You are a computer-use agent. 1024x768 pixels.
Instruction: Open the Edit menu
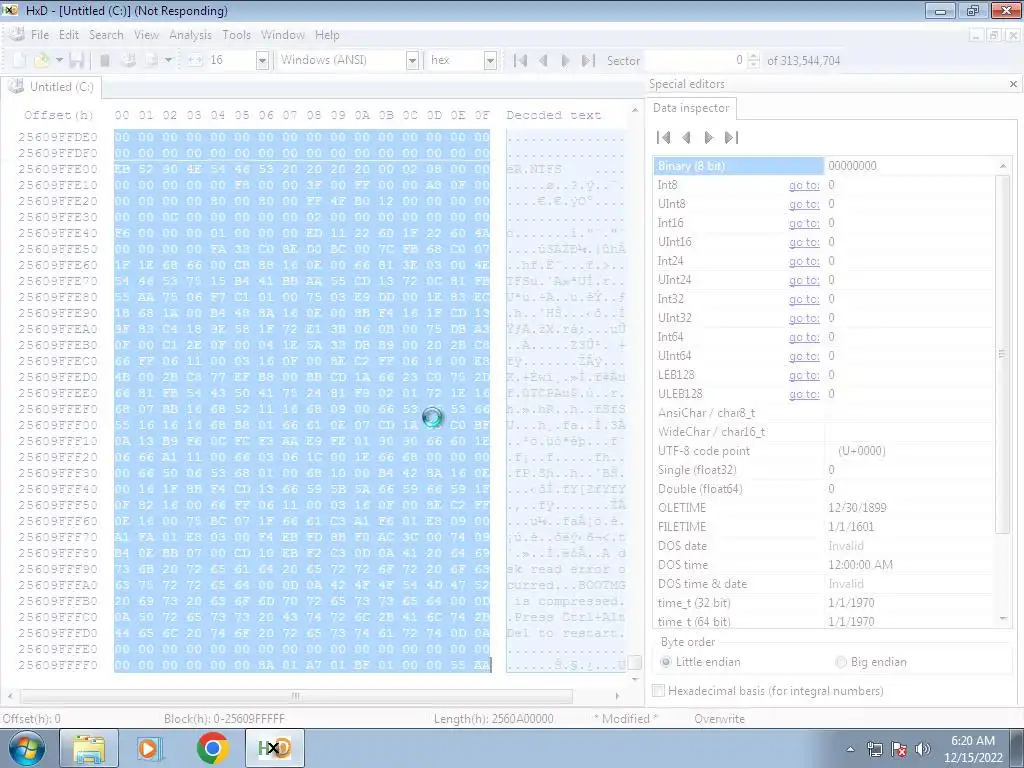pyautogui.click(x=69, y=35)
